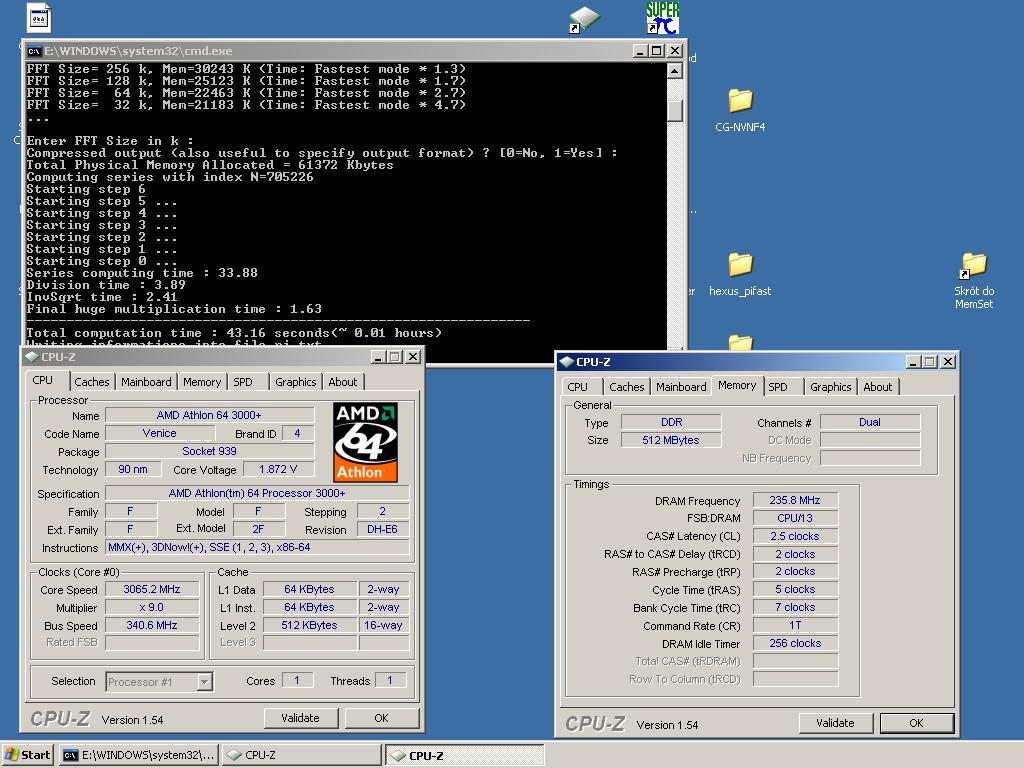Open the Caches tab in left CPU-Z
The image size is (1024, 768).
click(x=91, y=382)
